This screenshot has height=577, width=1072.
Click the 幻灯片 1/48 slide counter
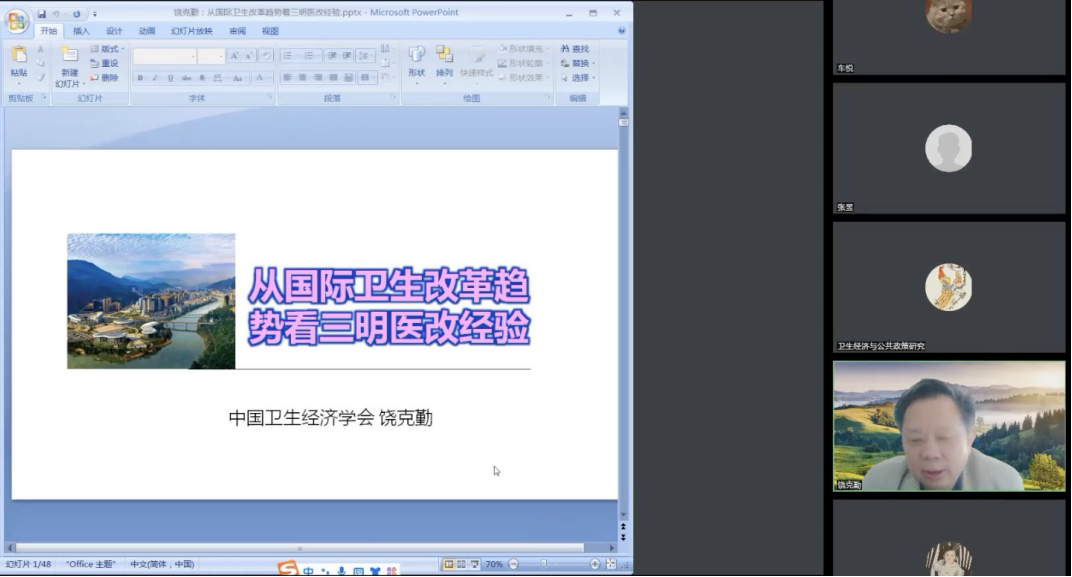pos(28,564)
